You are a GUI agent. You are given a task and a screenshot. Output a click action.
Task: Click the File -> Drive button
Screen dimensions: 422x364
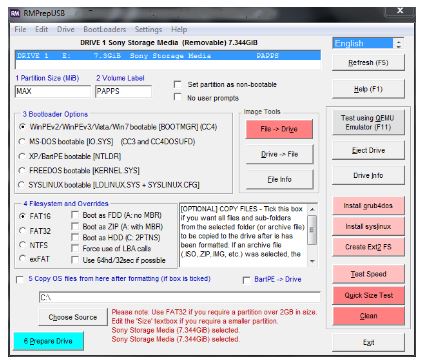(x=279, y=129)
